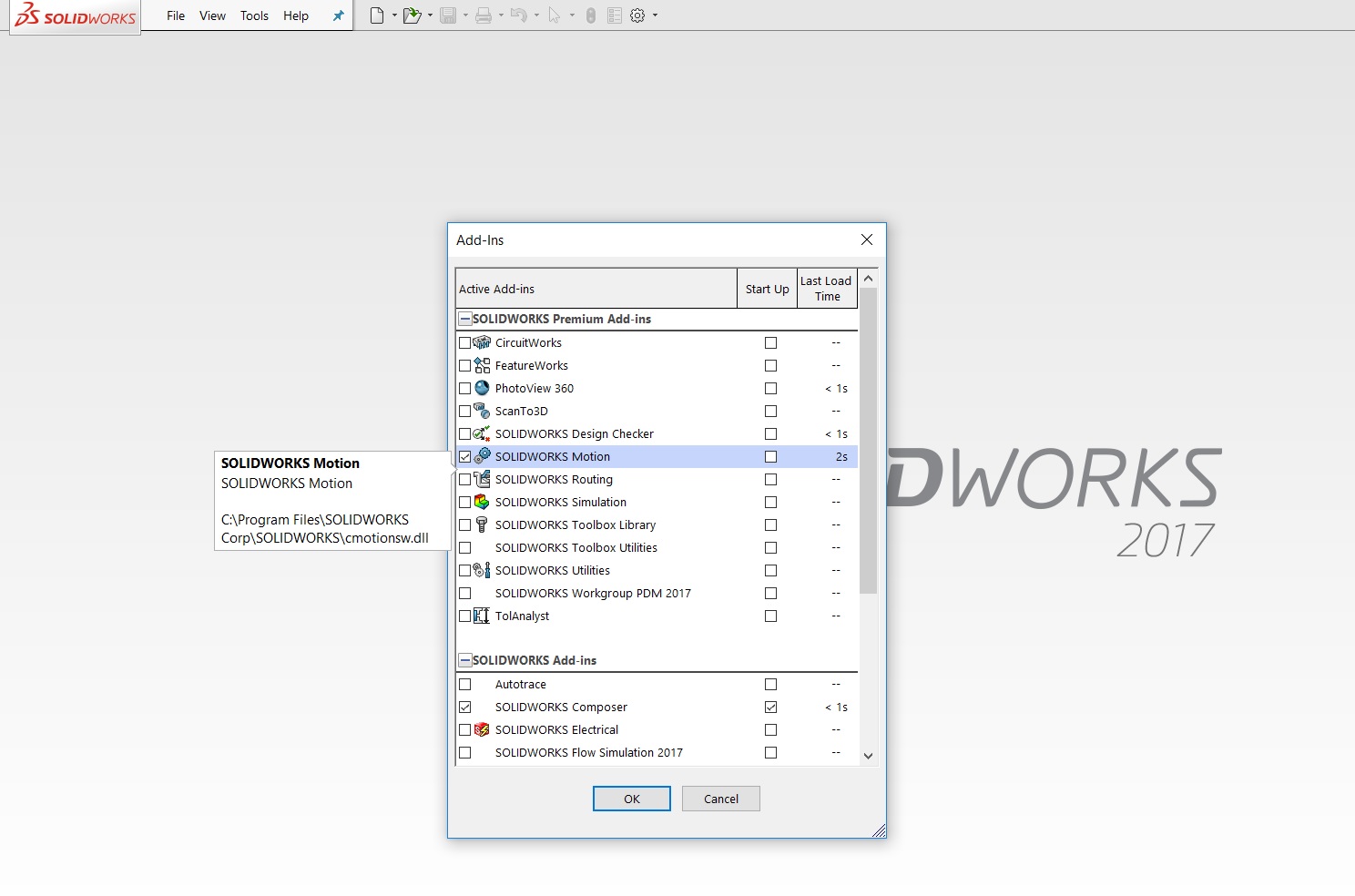
Task: Enable the FeatureWorks active checkbox
Action: [465, 366]
